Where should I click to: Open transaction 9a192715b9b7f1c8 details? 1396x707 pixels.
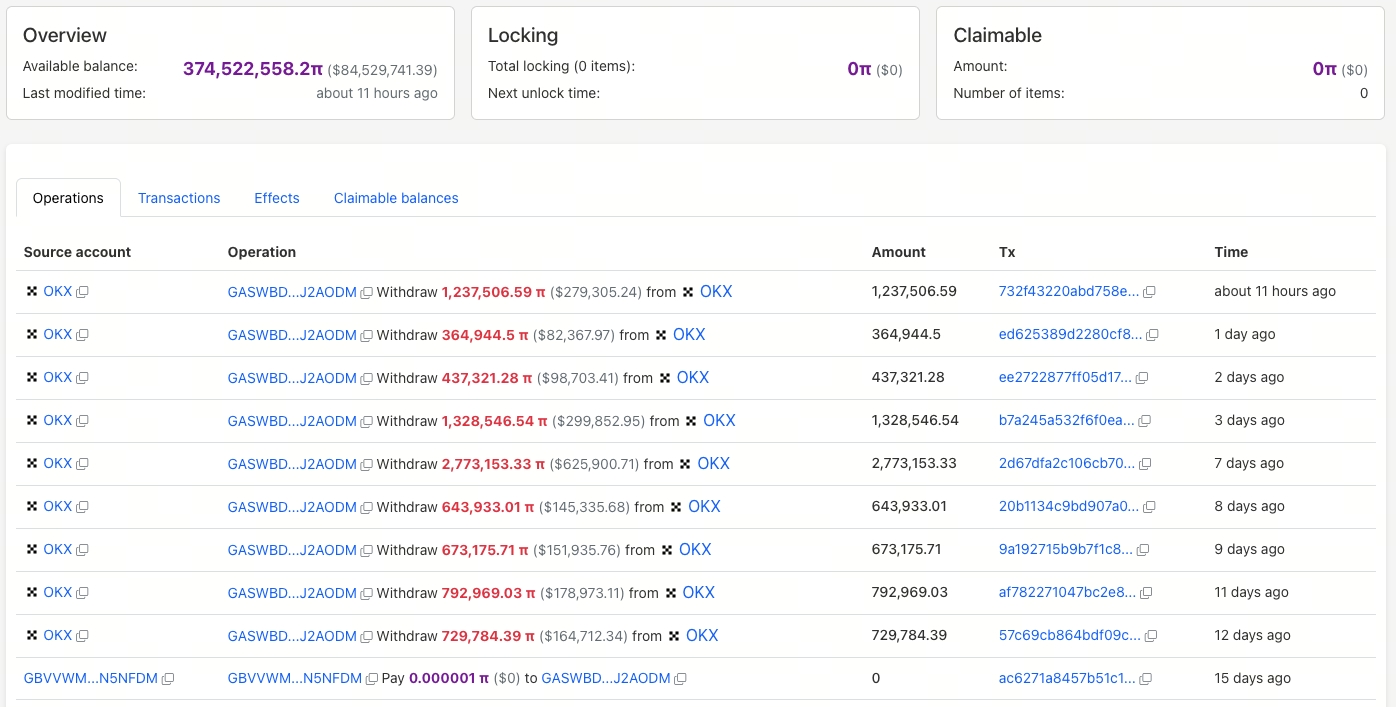(x=1065, y=550)
